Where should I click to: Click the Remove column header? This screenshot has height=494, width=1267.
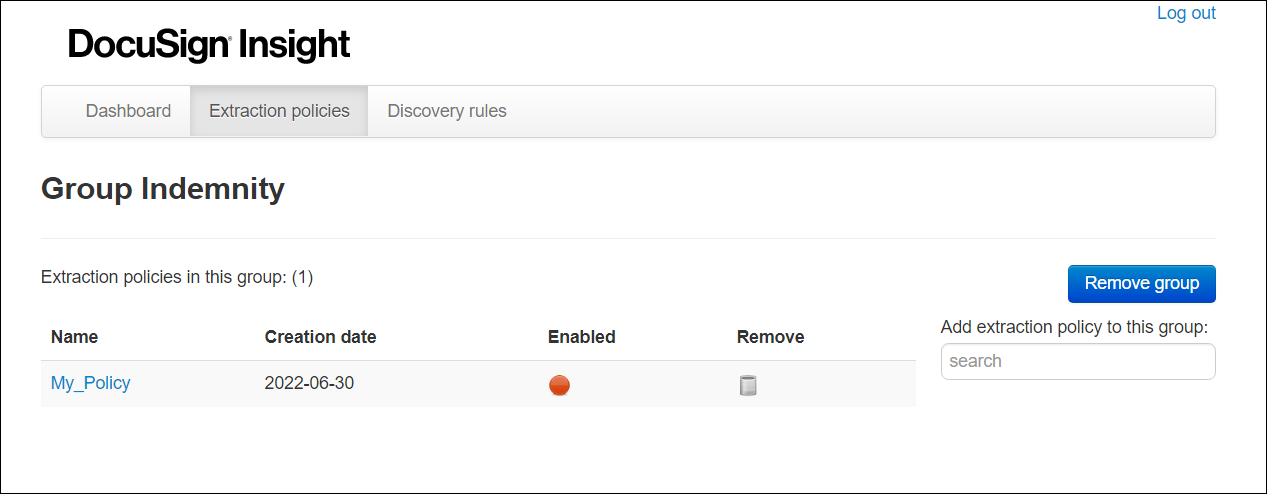click(x=770, y=337)
